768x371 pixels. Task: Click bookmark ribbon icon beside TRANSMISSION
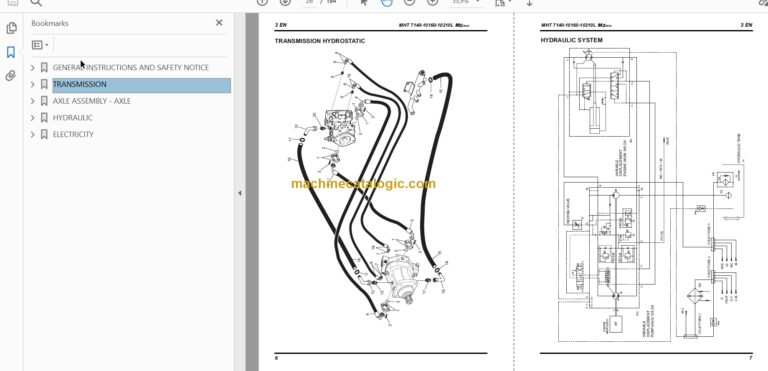pyautogui.click(x=44, y=84)
